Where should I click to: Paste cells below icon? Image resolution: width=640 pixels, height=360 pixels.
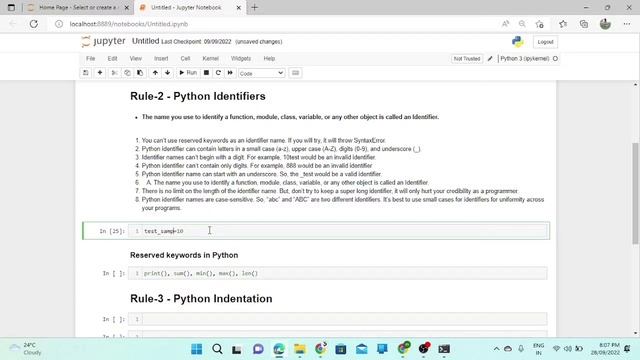coord(140,73)
